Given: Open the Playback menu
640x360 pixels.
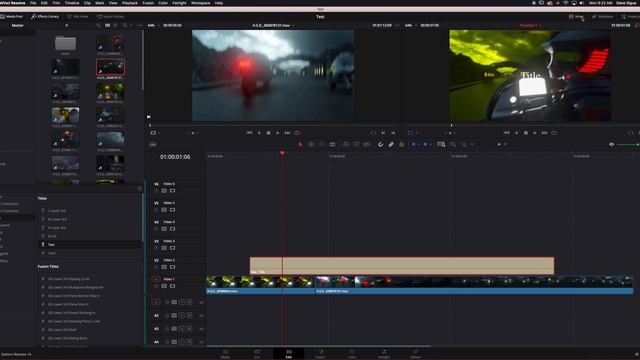Looking at the screenshot, I should [x=130, y=3].
